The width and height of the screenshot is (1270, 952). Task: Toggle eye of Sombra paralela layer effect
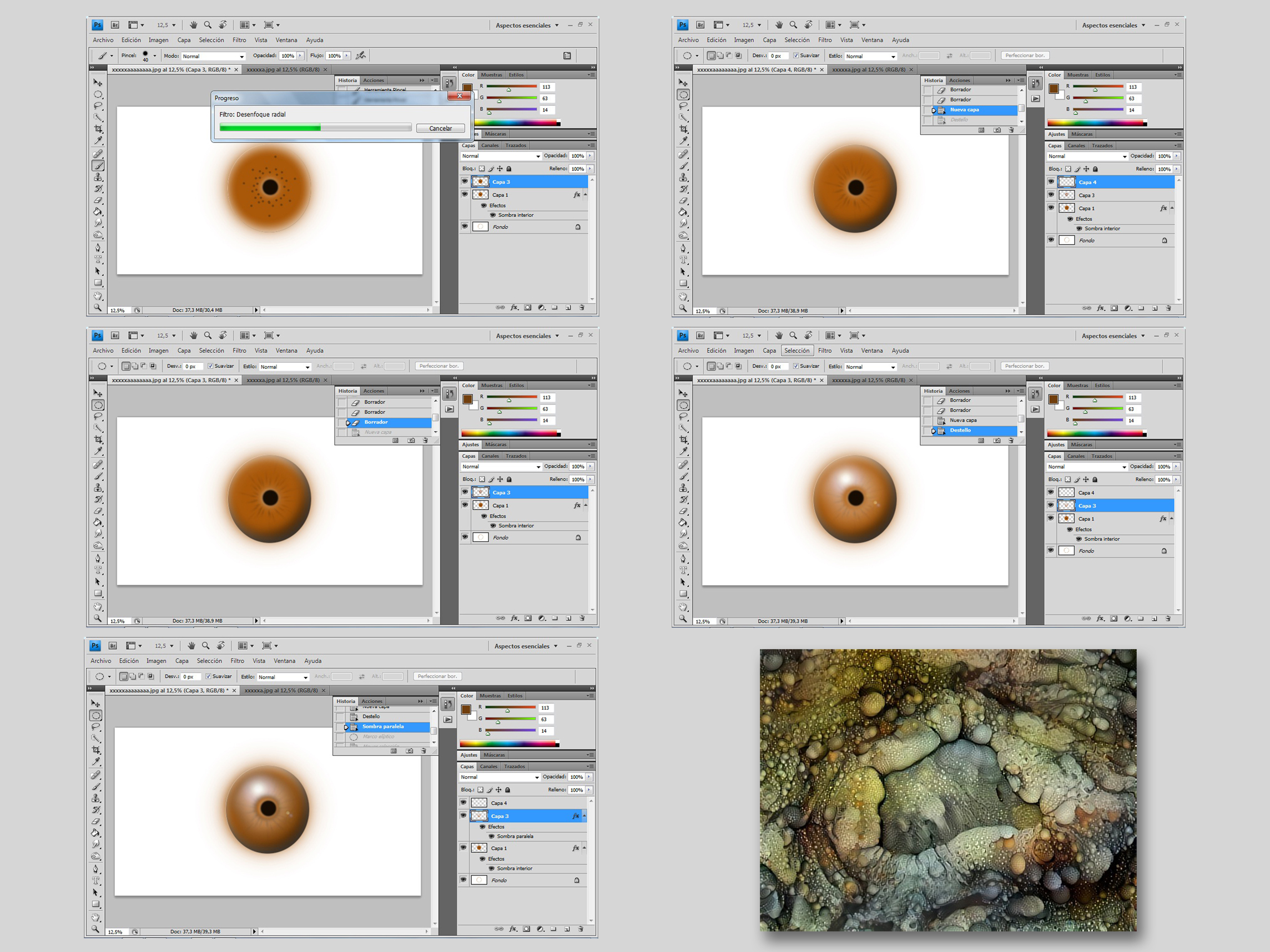[491, 836]
